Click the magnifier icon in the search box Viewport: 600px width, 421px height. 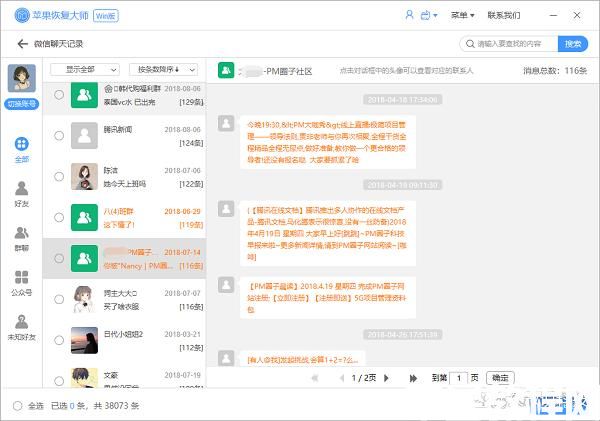click(x=470, y=44)
